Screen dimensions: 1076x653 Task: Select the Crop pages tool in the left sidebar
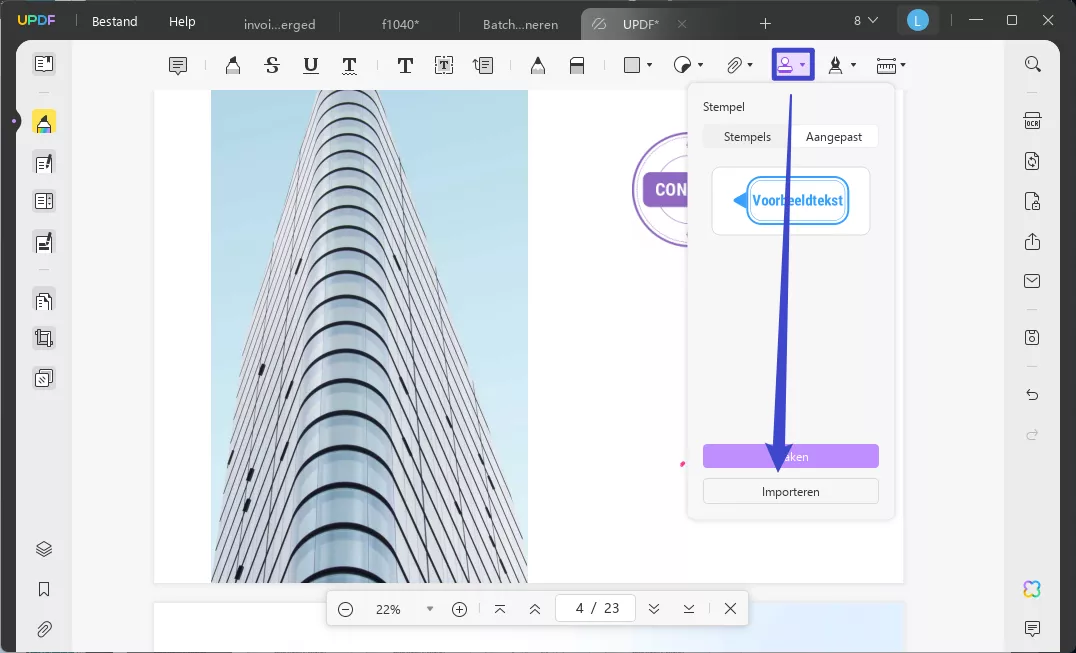43,337
